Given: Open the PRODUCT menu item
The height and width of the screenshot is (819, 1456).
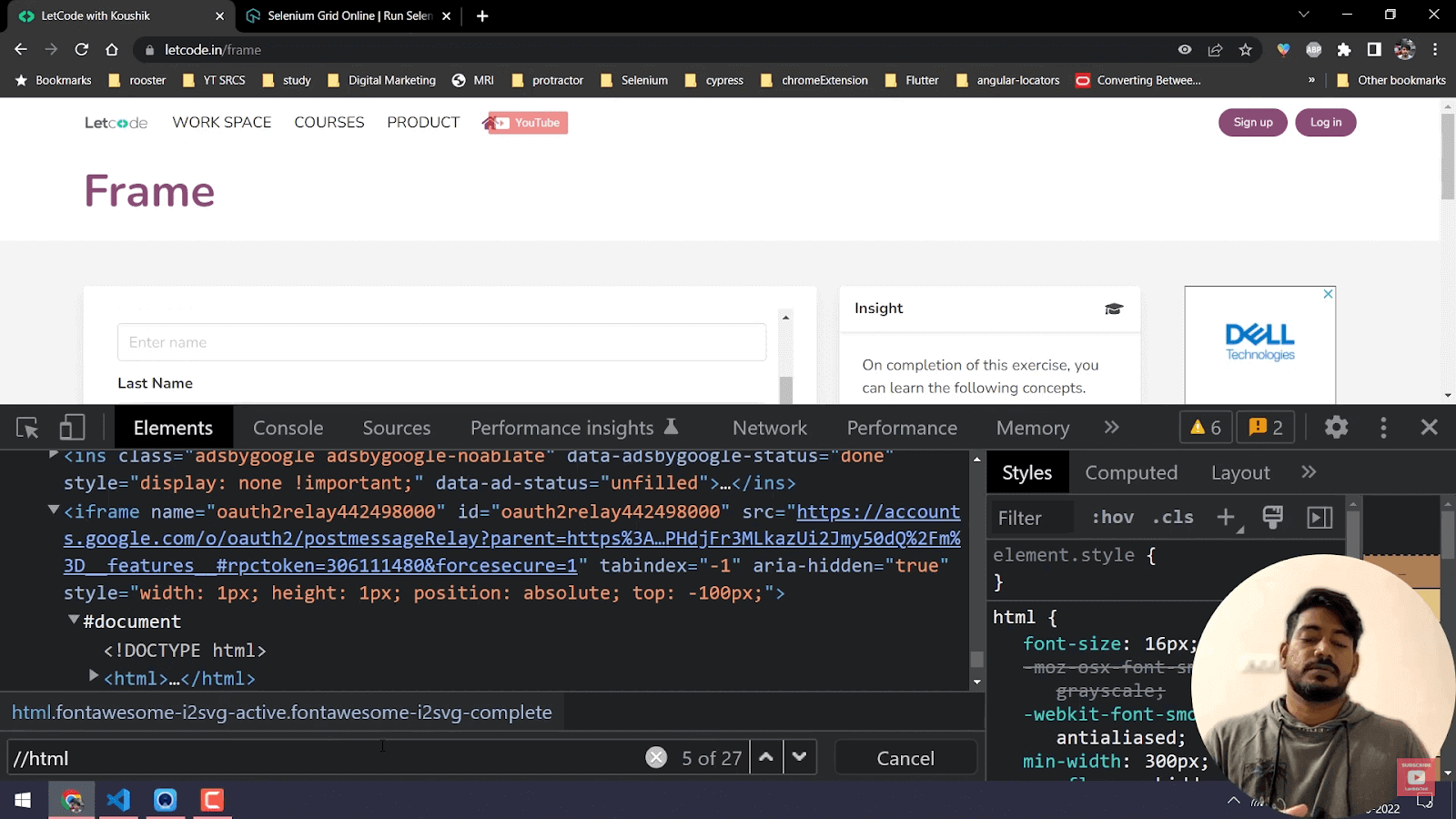Looking at the screenshot, I should (423, 122).
